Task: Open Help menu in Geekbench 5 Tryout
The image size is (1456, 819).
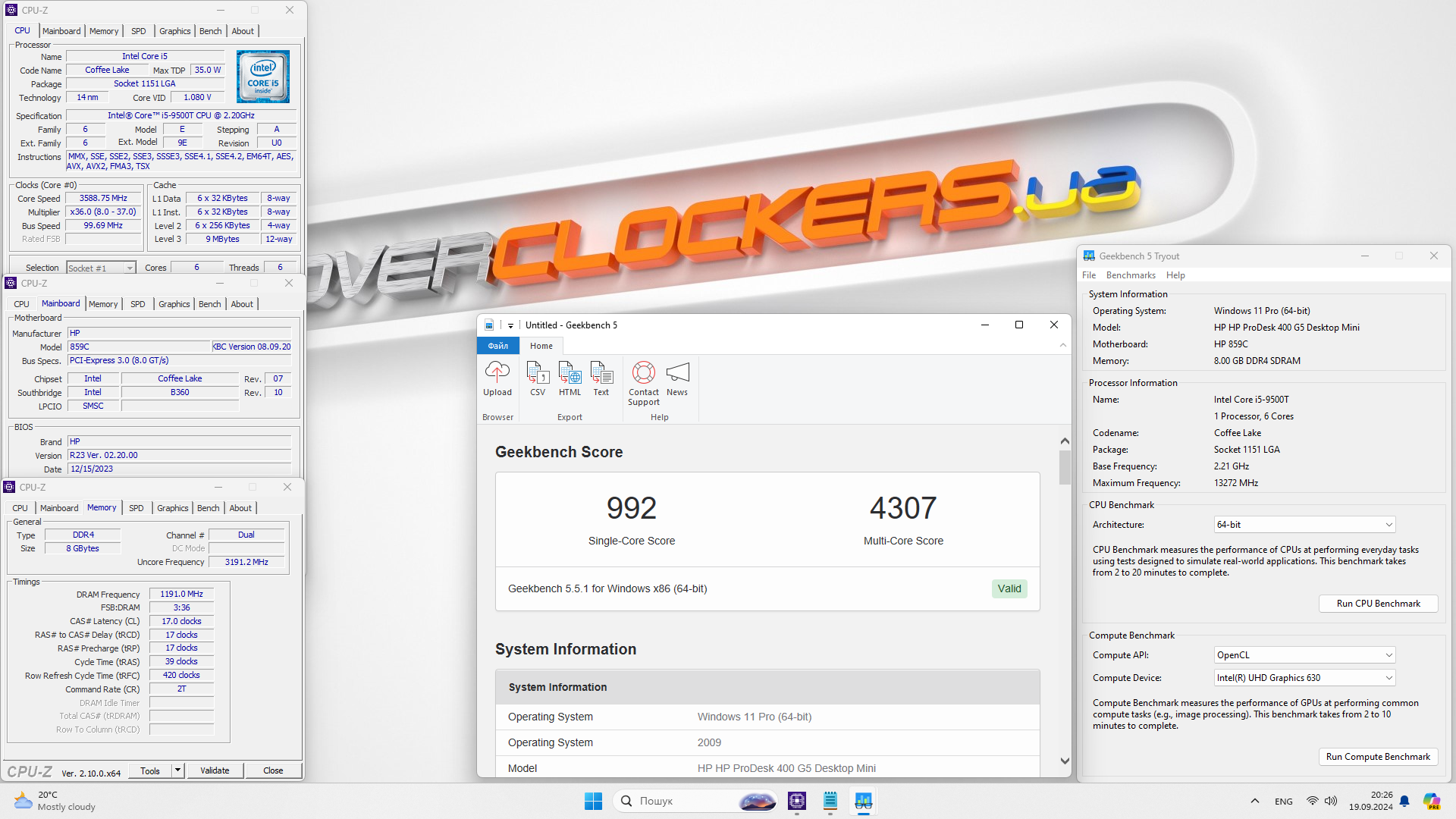Action: coord(1175,275)
